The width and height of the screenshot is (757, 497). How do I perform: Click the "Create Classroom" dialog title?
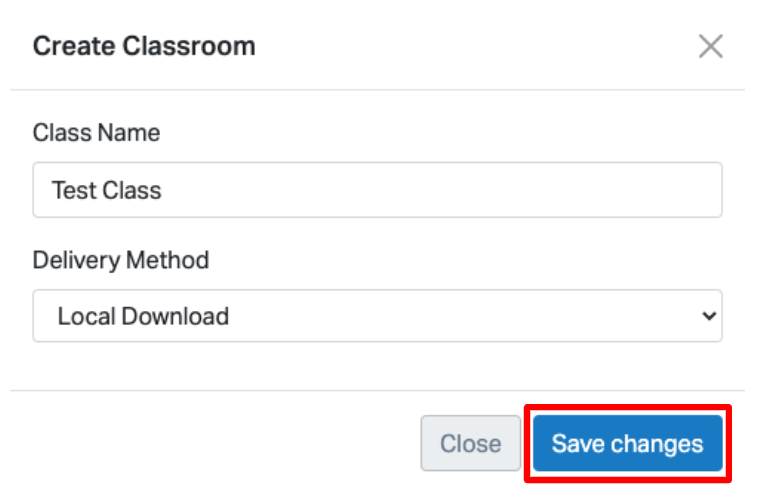pyautogui.click(x=144, y=46)
